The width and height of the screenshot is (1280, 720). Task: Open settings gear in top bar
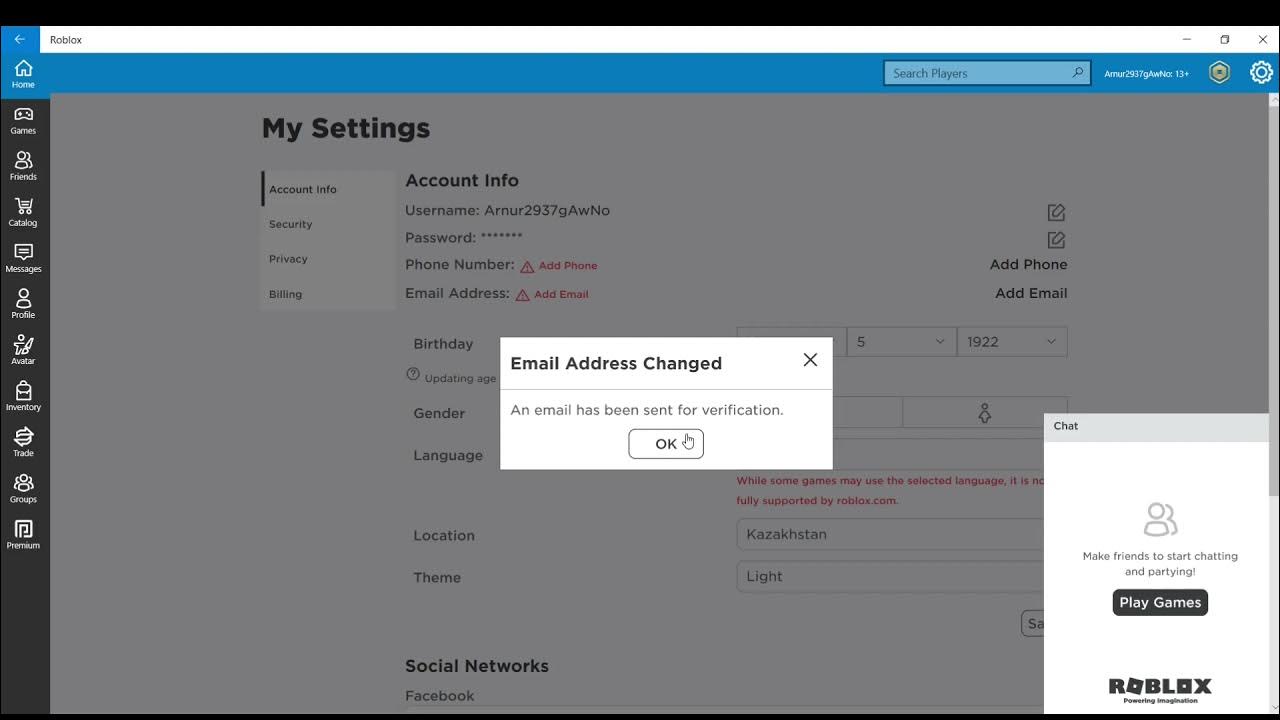point(1261,72)
